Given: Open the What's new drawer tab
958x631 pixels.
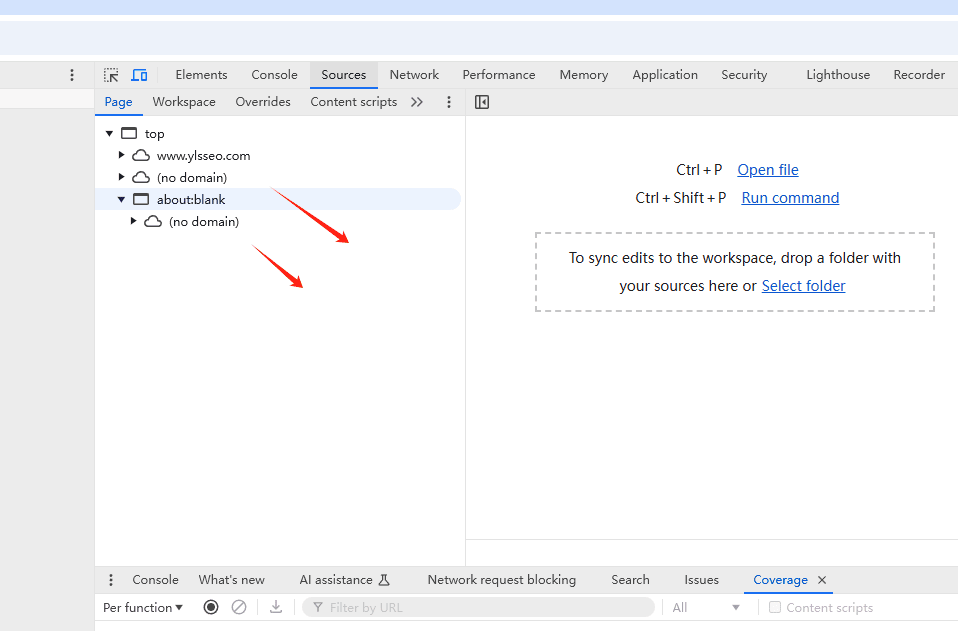Looking at the screenshot, I should click(x=232, y=580).
